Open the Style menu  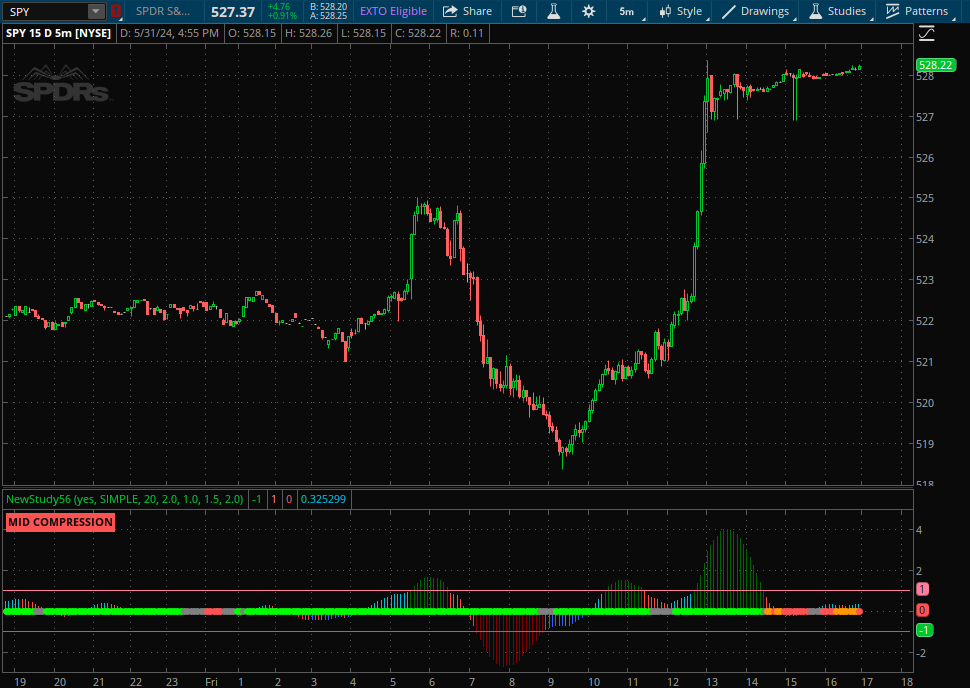pos(680,11)
